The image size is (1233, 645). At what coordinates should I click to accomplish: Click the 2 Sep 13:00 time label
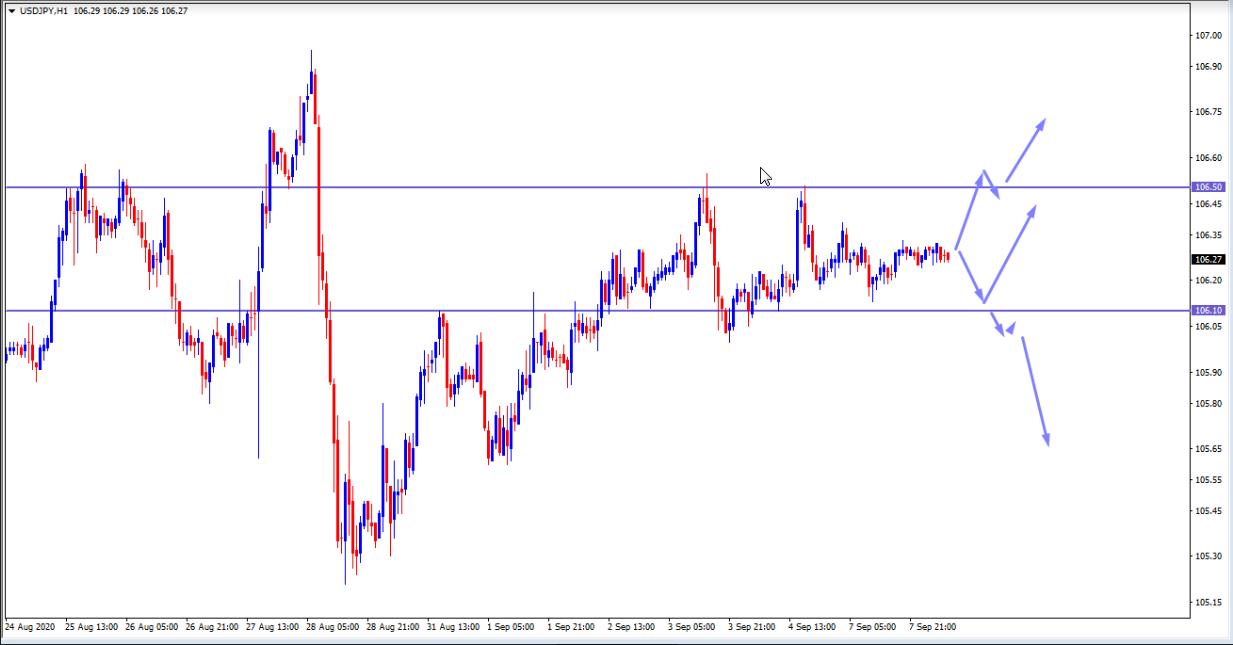click(632, 627)
